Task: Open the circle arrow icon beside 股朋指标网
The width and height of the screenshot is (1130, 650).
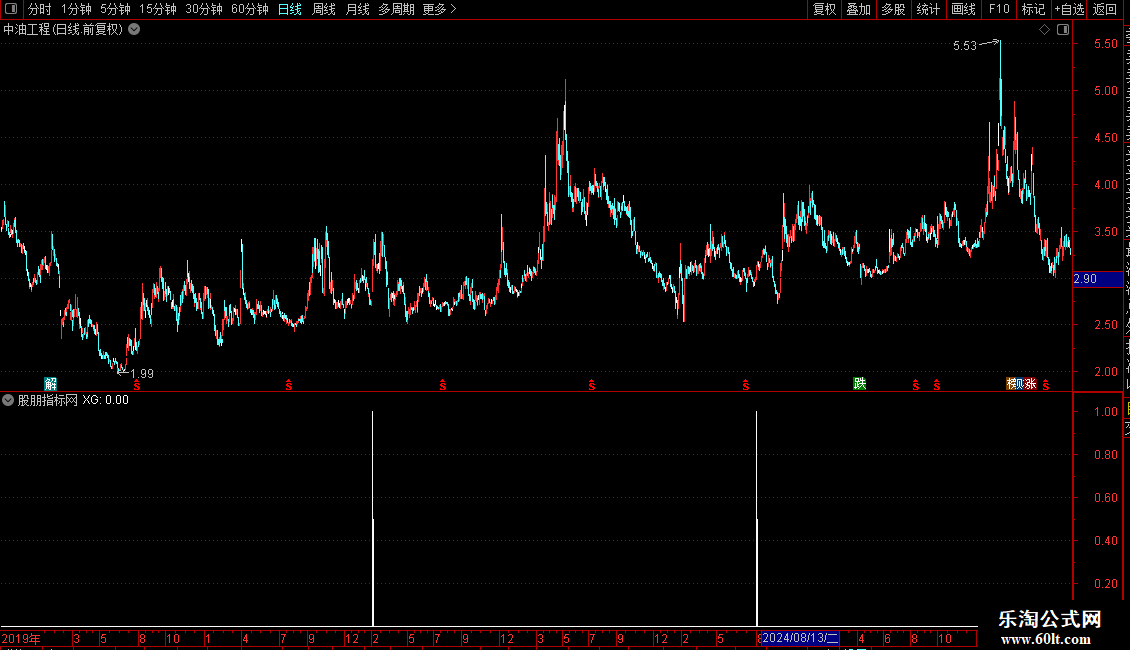Action: pyautogui.click(x=8, y=400)
